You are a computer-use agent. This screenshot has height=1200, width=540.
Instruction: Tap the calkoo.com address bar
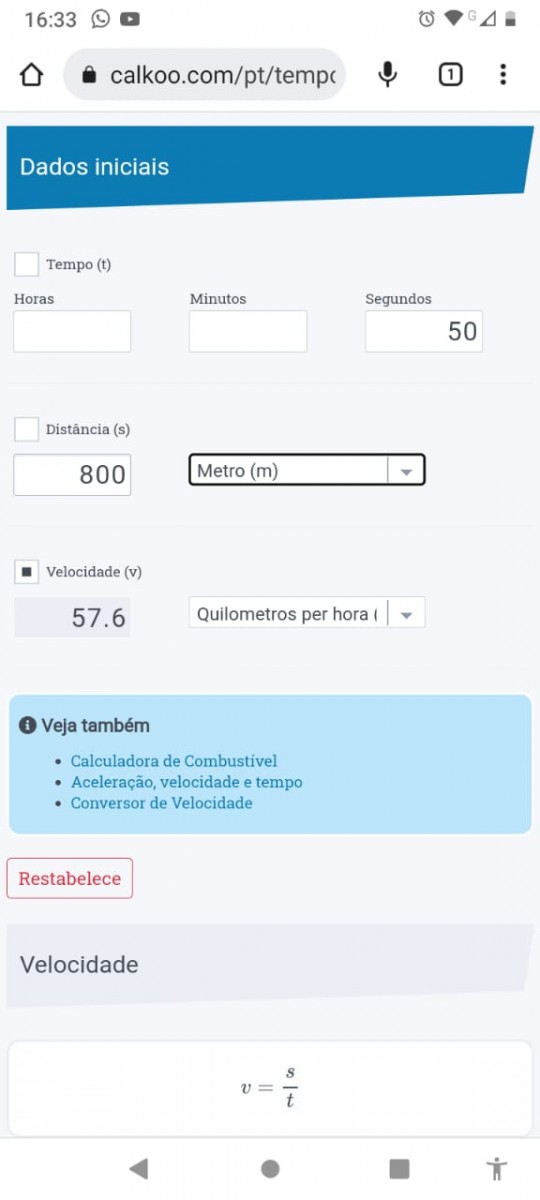pos(205,75)
